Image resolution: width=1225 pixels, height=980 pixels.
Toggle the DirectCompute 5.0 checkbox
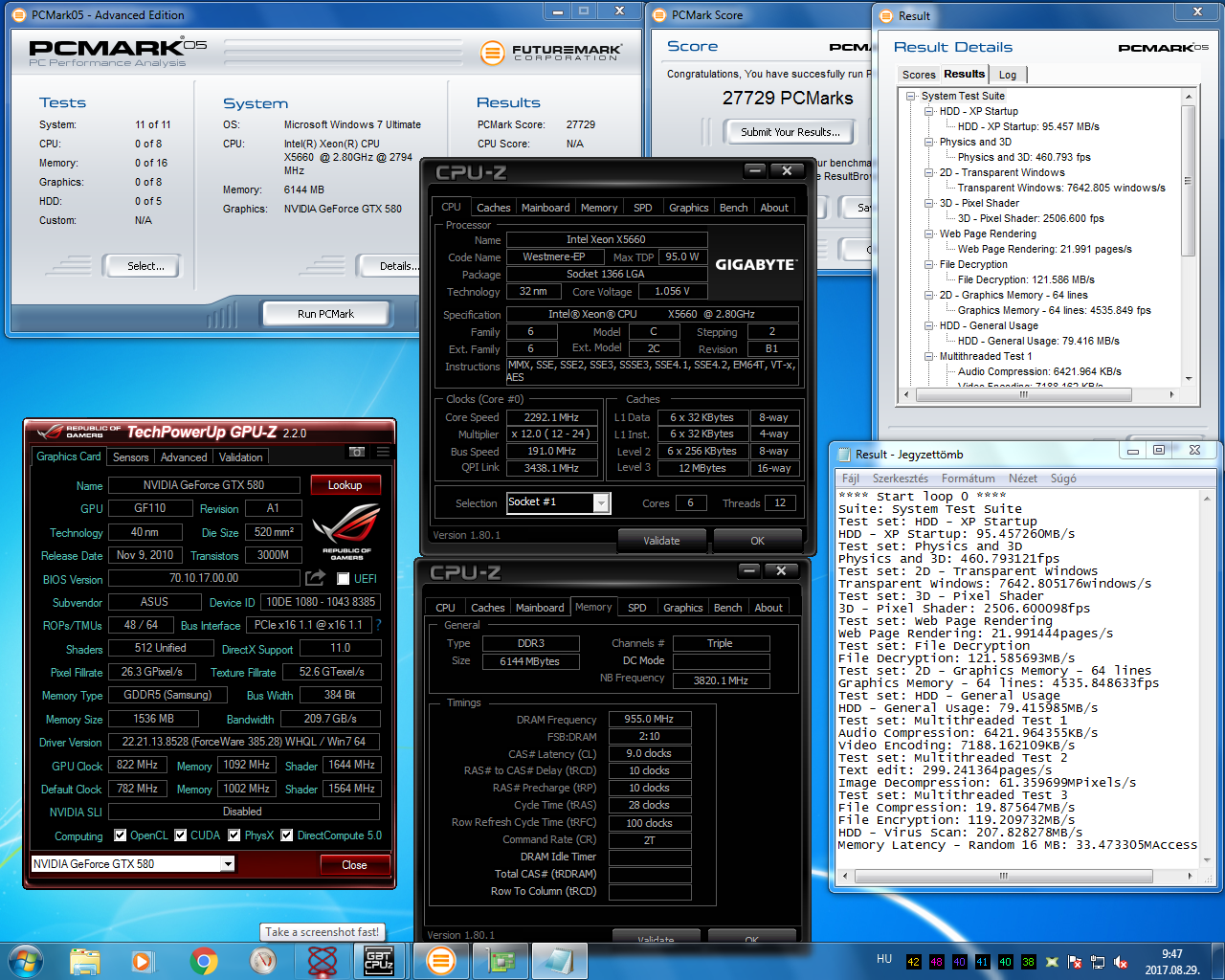click(x=286, y=835)
